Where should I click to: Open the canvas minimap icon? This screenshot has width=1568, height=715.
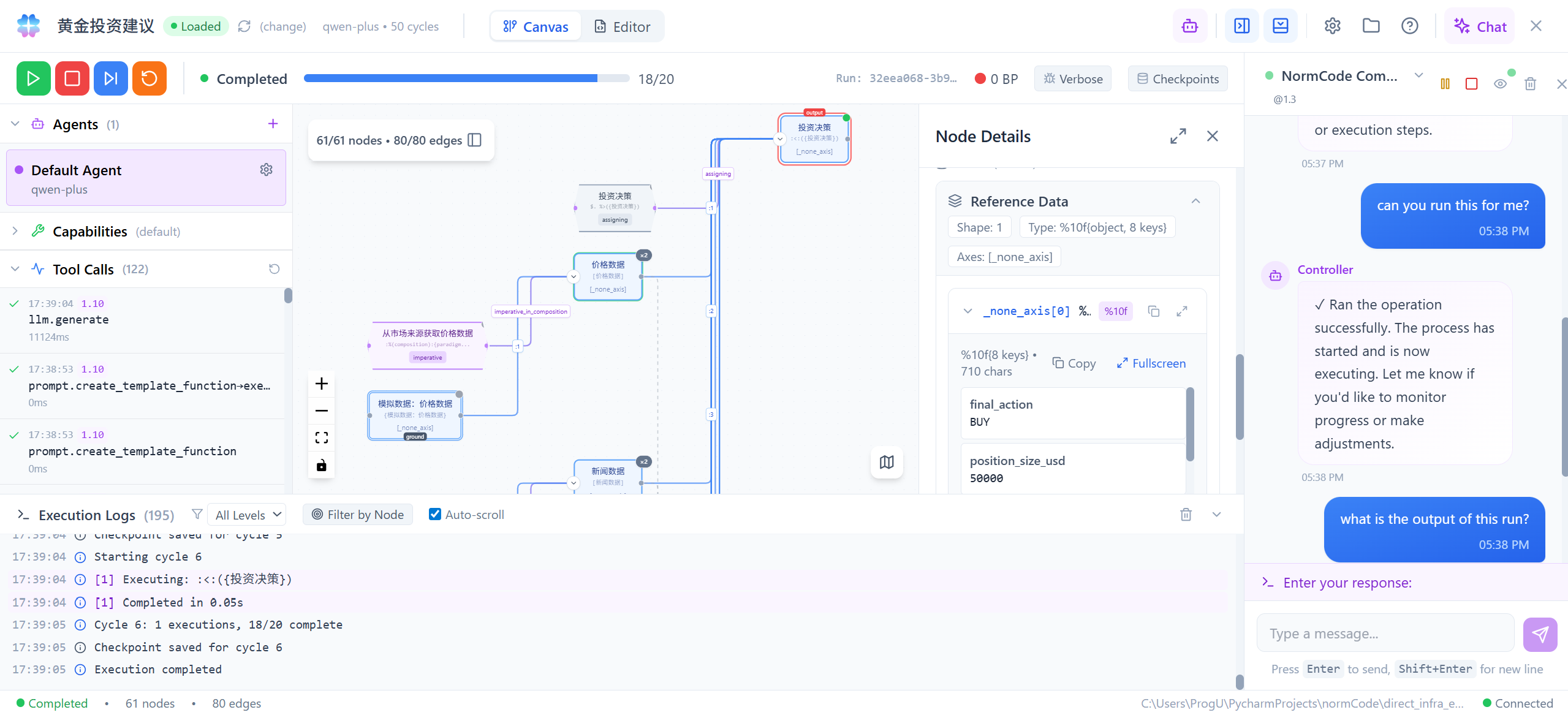[x=886, y=462]
